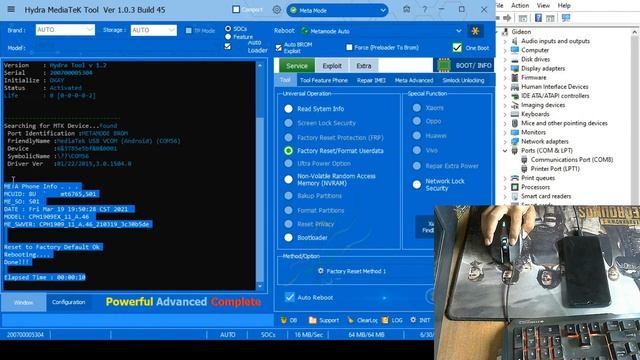Image resolution: width=640 pixels, height=360 pixels.
Task: Select the Processors device icon
Action: coord(515,187)
